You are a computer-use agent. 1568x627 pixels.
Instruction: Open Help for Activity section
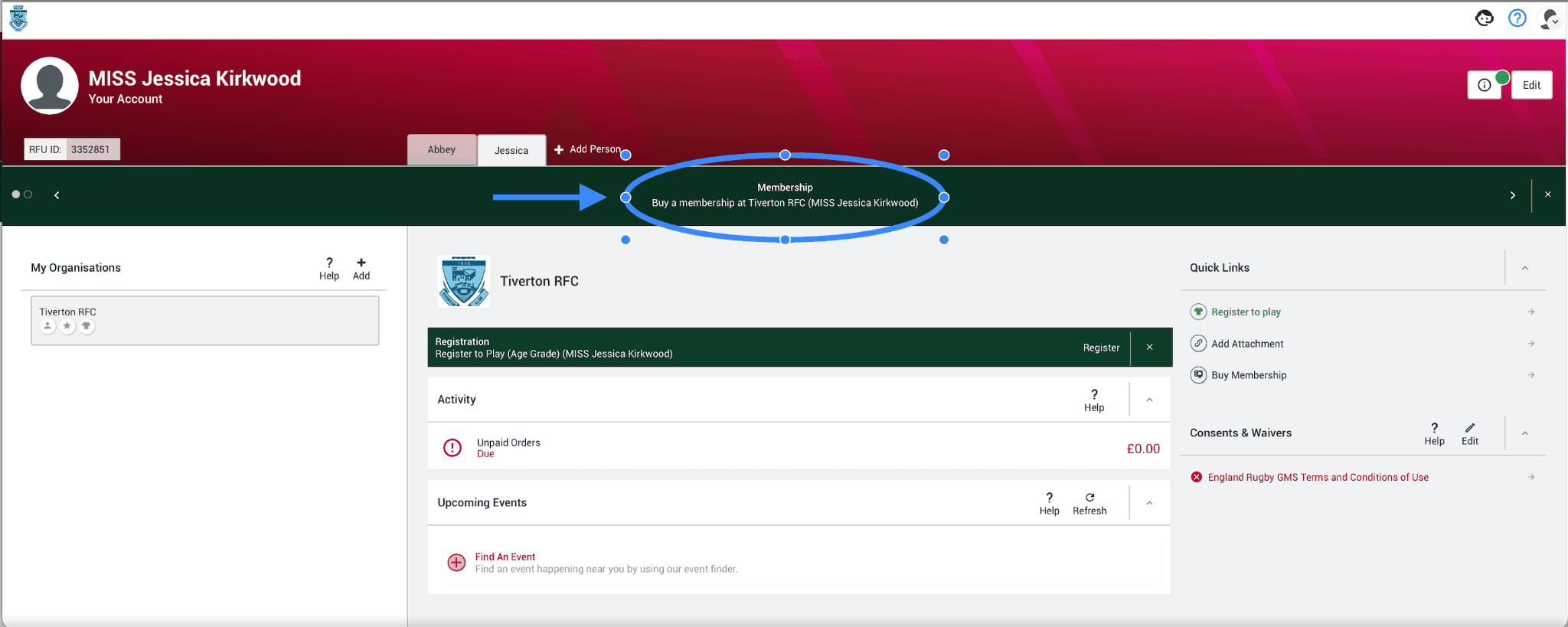[x=1094, y=400]
